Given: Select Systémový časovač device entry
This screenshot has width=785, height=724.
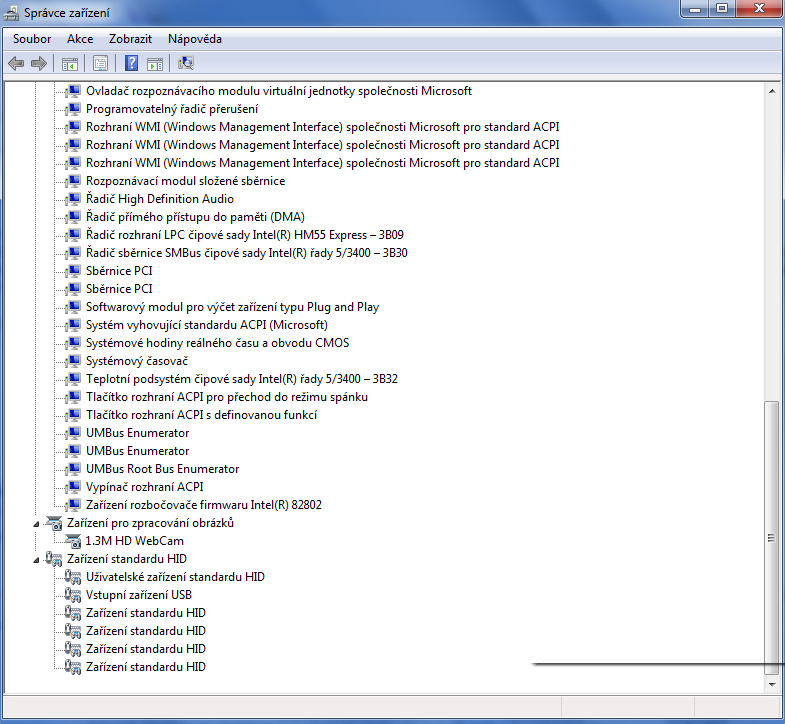Looking at the screenshot, I should tap(137, 361).
